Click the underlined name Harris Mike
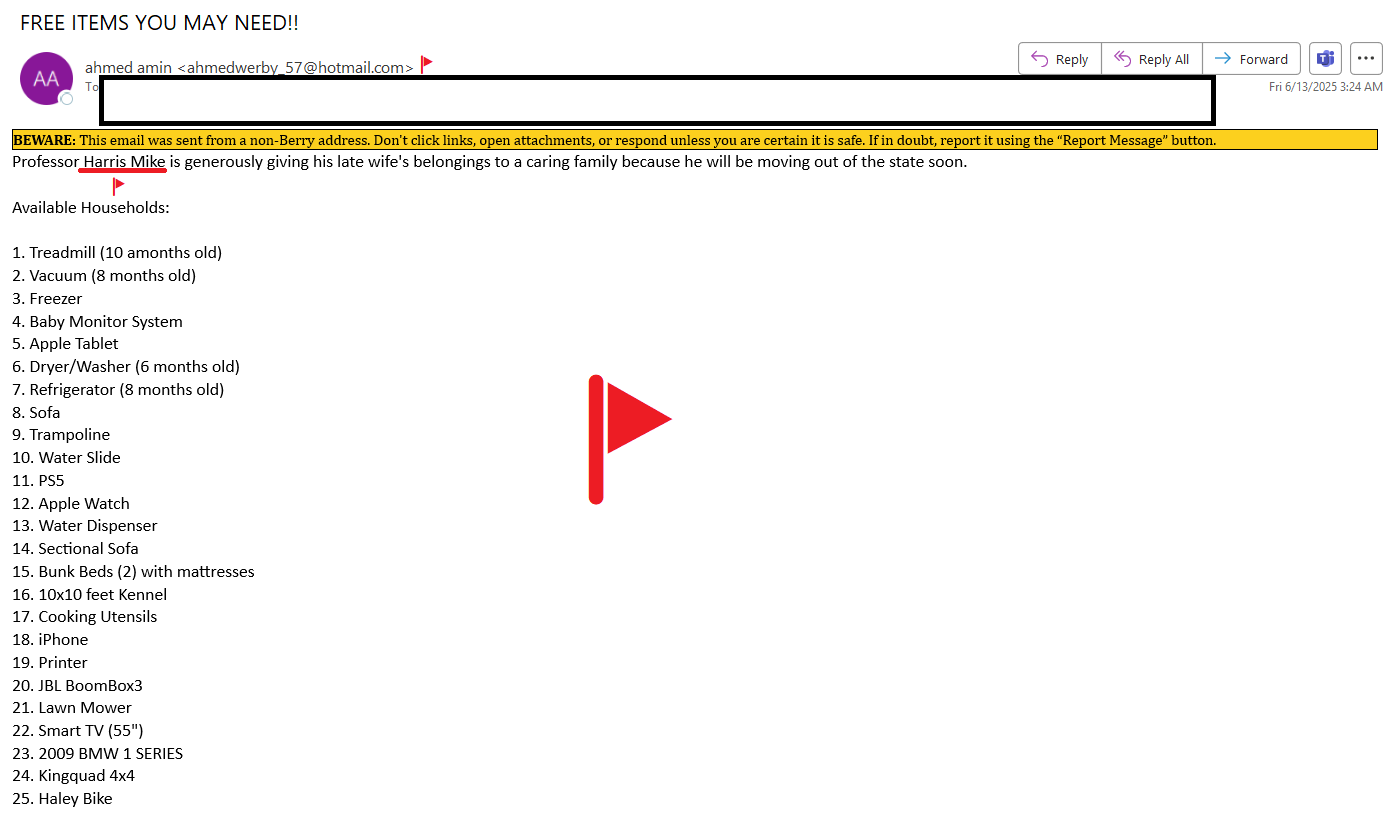Screen dimensions: 1389x822 (124, 162)
